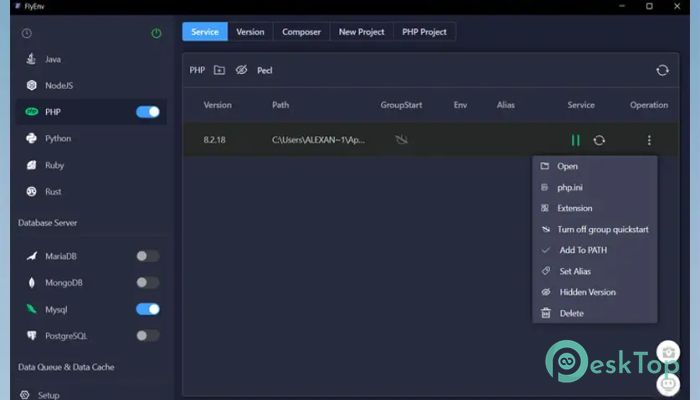700x400 pixels.
Task: Choose Open from the context menu
Action: [595, 166]
